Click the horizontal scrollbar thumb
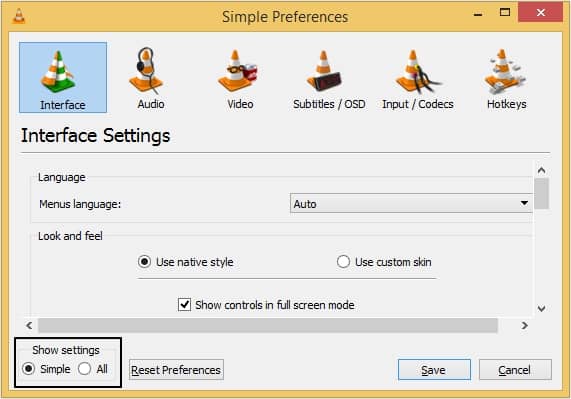The image size is (571, 399). [x=268, y=325]
